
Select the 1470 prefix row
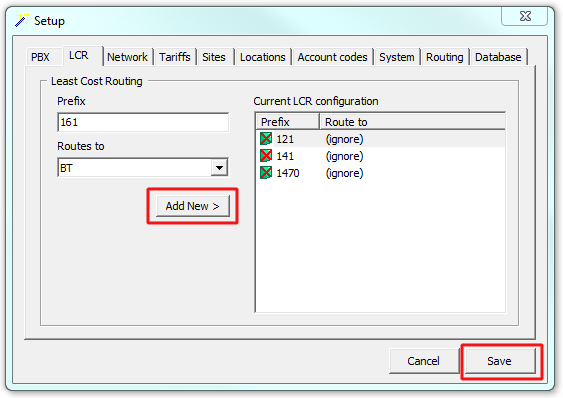[381, 173]
